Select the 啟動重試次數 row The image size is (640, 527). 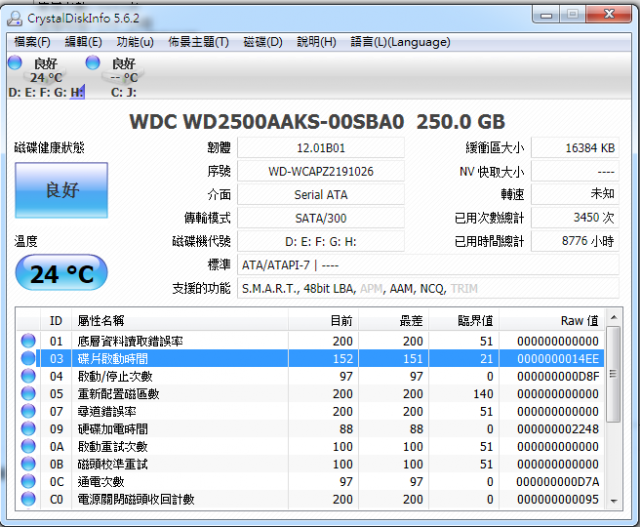click(x=311, y=446)
